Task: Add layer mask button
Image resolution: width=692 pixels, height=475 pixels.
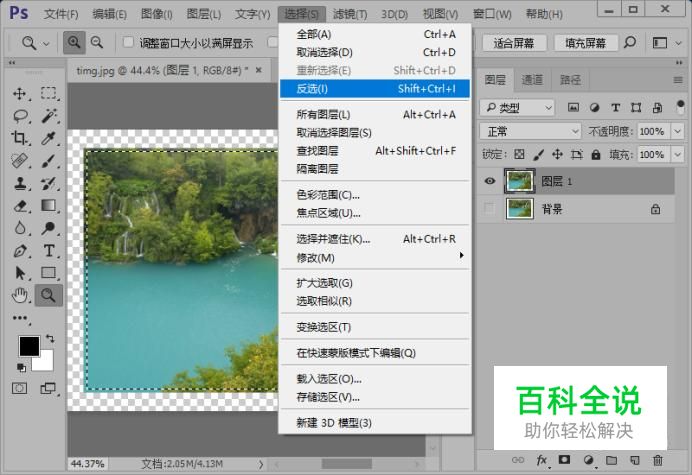Action: (x=564, y=460)
